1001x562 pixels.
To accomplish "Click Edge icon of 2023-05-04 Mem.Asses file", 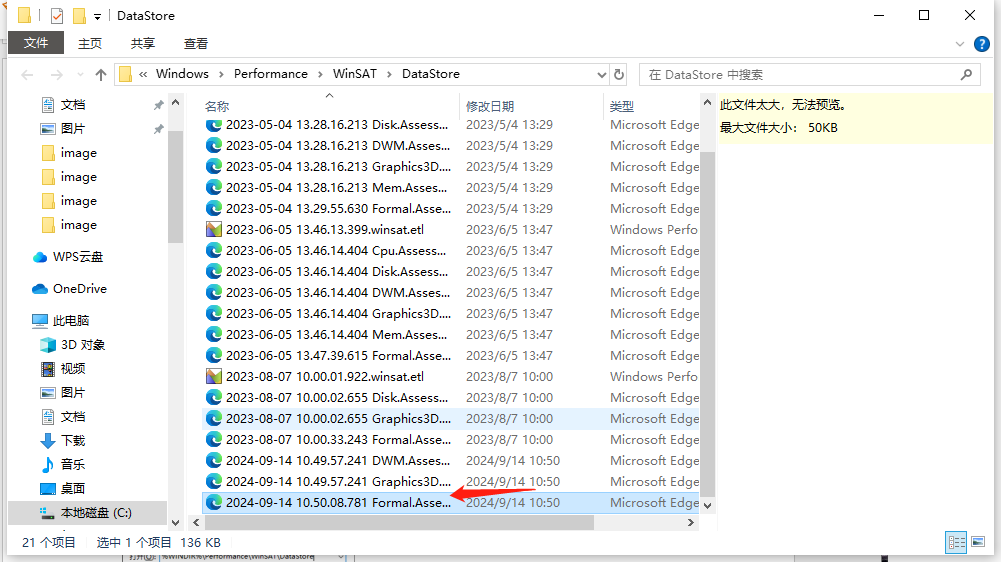I will coord(214,188).
